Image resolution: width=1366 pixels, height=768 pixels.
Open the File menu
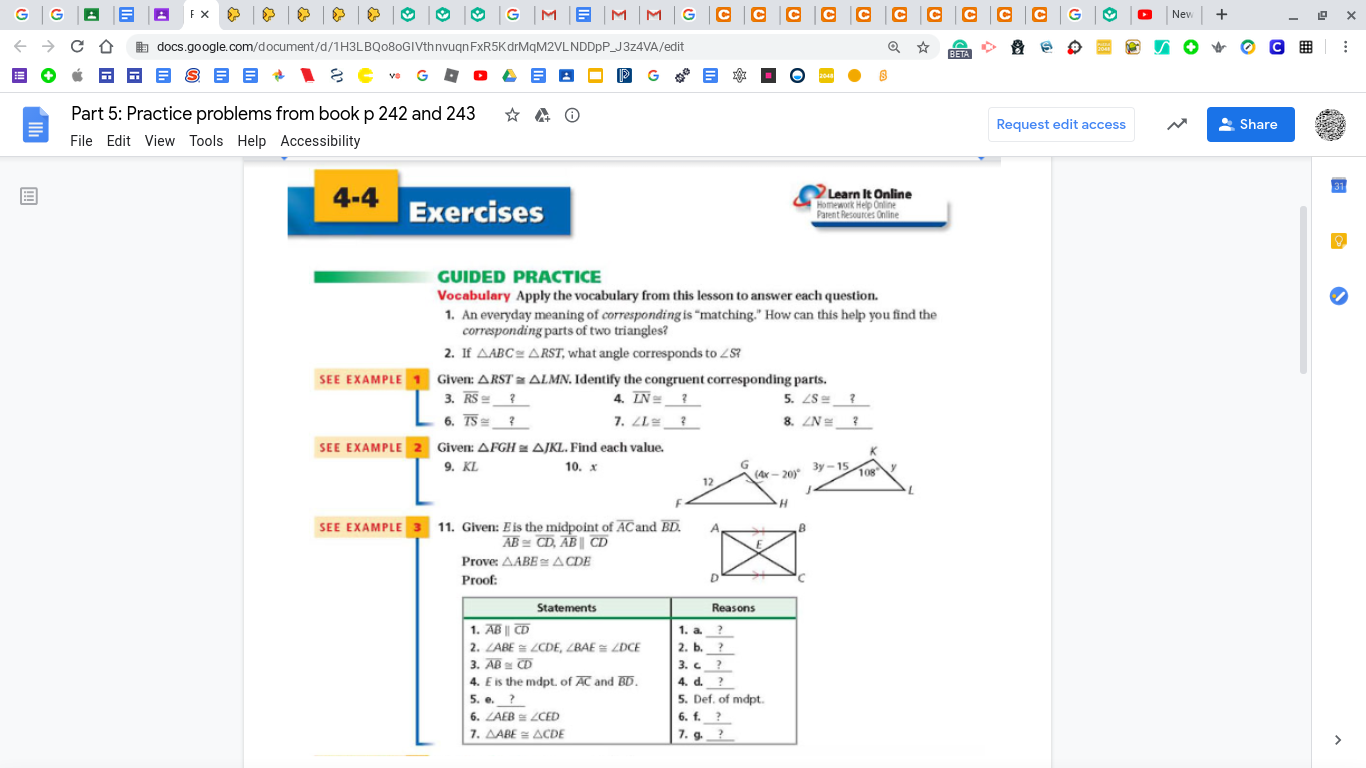point(81,141)
